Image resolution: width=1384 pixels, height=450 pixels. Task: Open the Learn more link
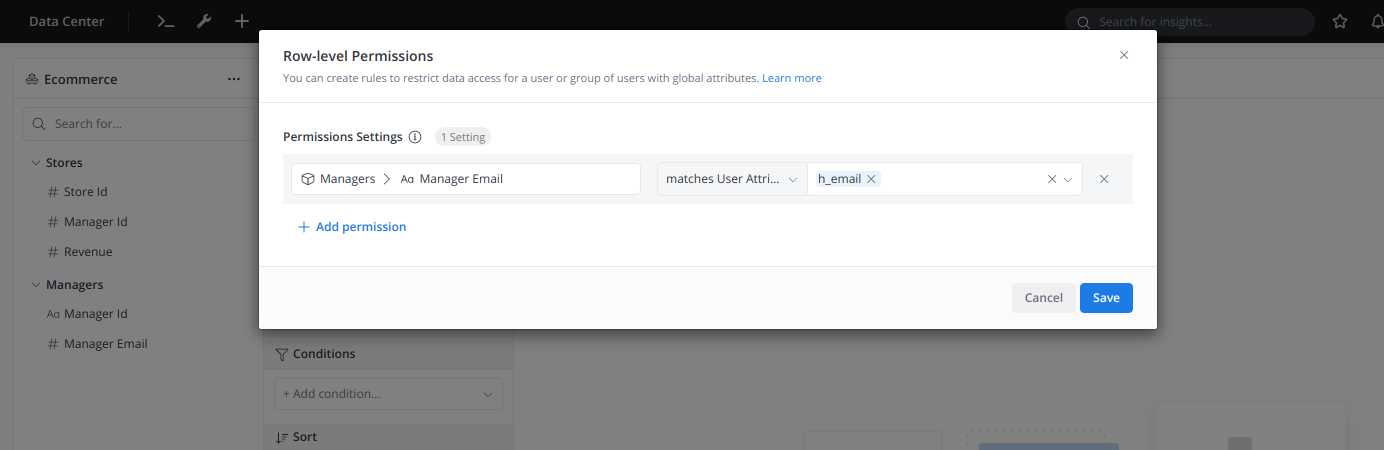click(792, 78)
